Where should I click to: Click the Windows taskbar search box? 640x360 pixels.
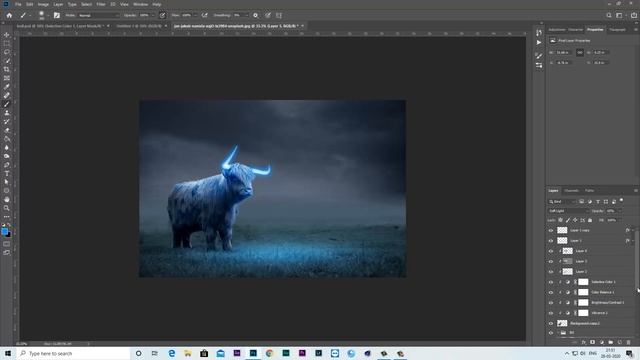[x=73, y=353]
